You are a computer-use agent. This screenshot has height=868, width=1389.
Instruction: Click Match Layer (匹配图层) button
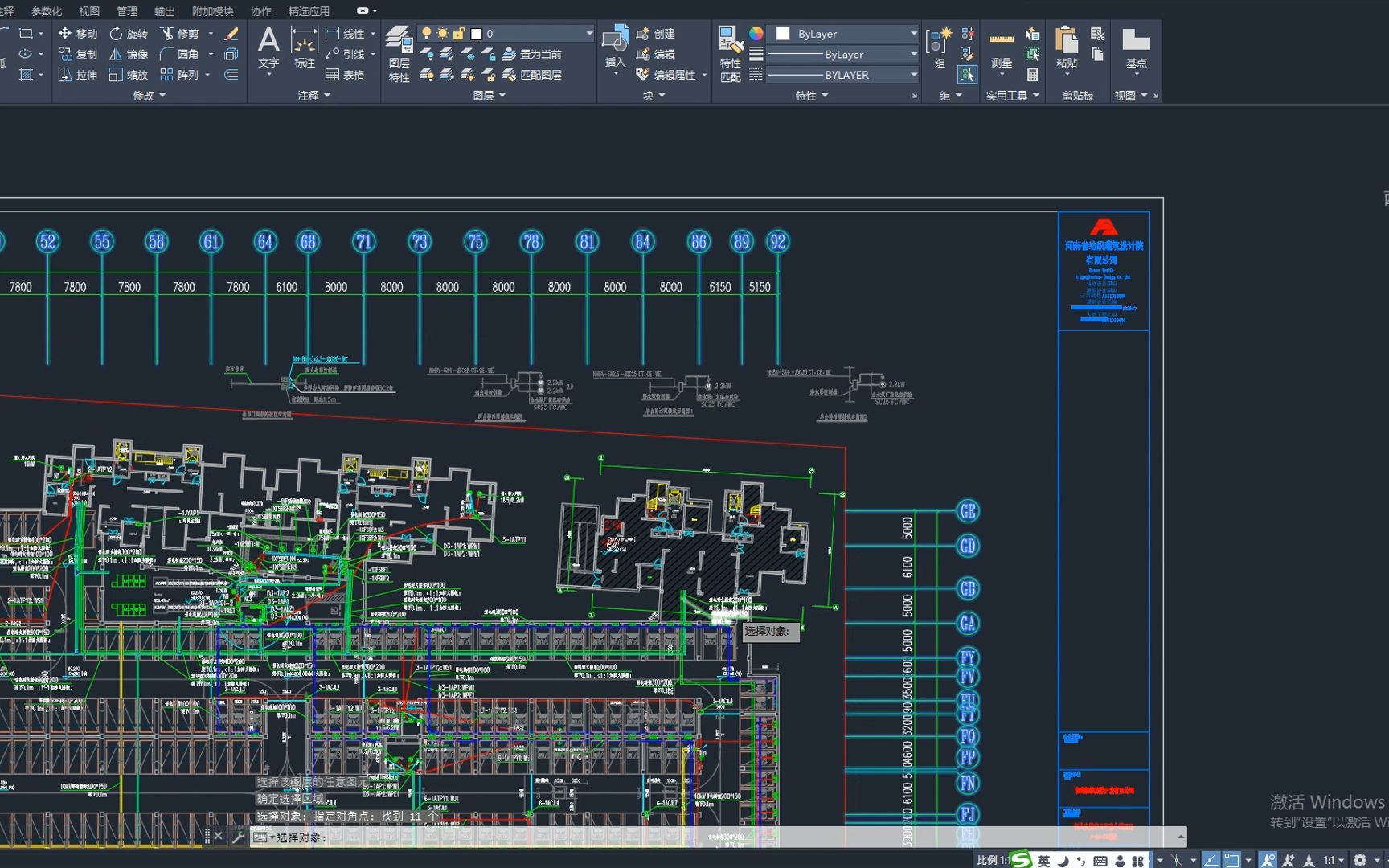click(532, 75)
